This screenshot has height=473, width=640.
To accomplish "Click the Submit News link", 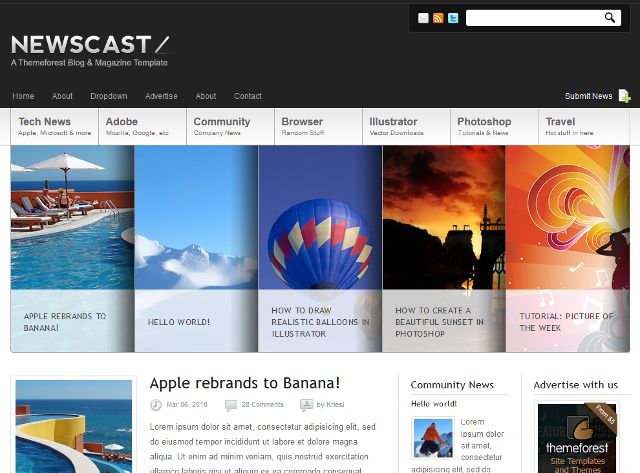I will [x=589, y=96].
